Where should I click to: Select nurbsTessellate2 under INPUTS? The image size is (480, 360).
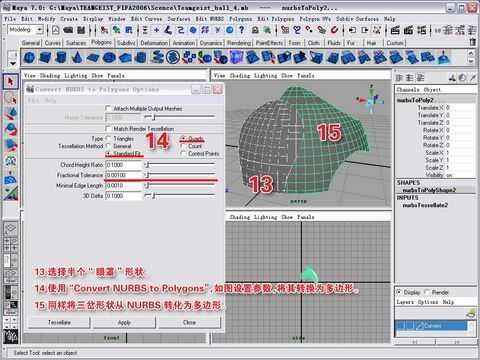pyautogui.click(x=425, y=205)
